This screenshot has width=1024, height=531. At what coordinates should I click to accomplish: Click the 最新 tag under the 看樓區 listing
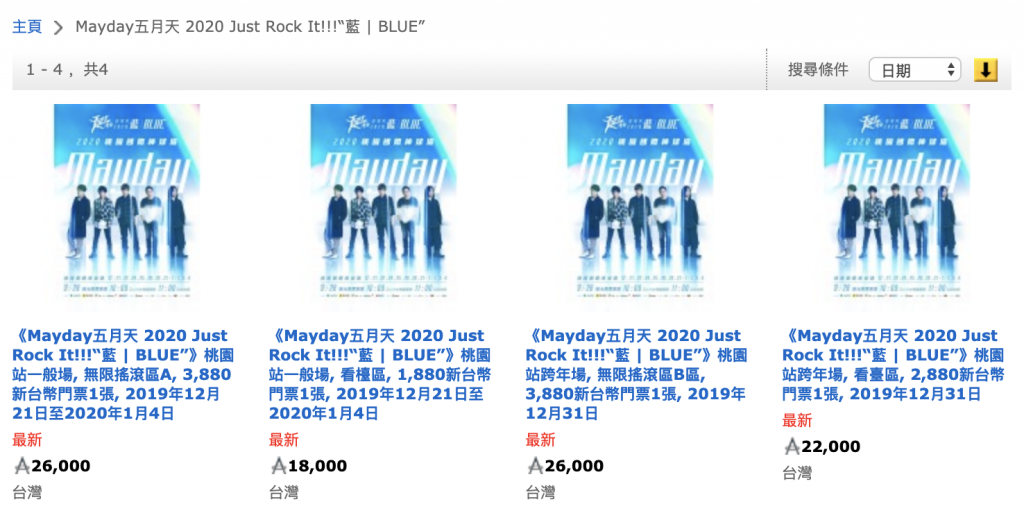[x=284, y=440]
